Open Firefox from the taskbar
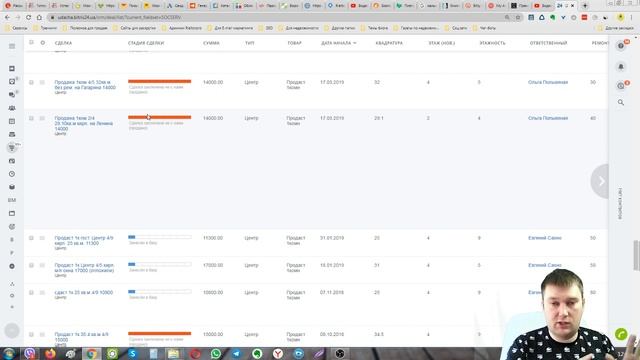640x360 pixels. click(50, 353)
